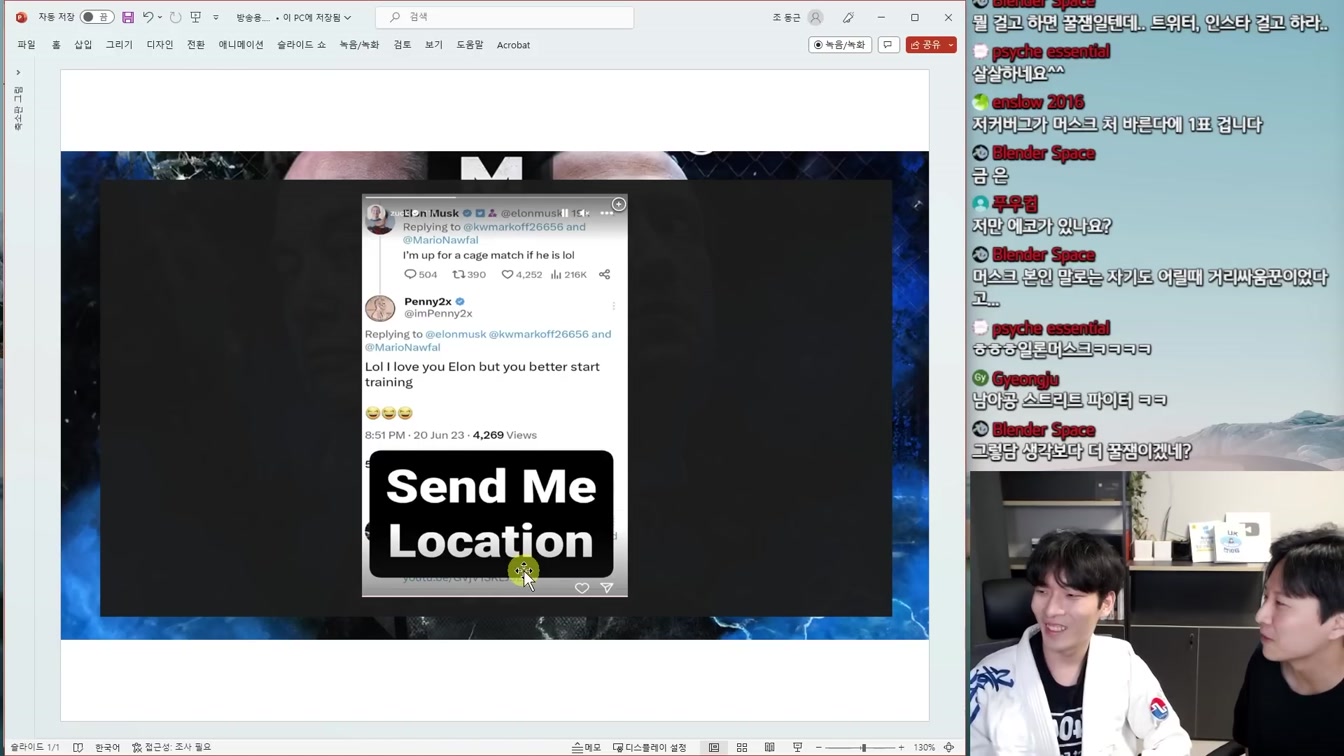Switch to the 삽입 (Insert) tab
The width and height of the screenshot is (1344, 756).
click(x=83, y=45)
